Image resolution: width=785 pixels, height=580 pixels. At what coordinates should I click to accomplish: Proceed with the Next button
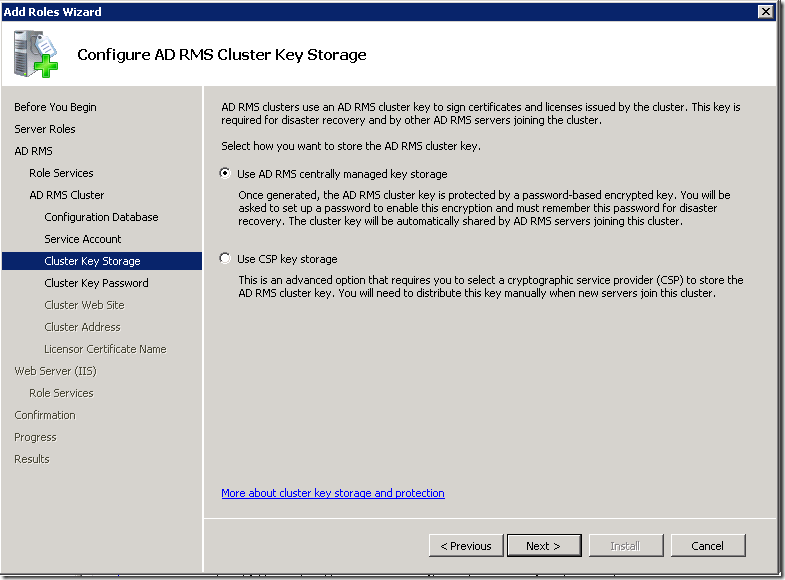pyautogui.click(x=544, y=545)
